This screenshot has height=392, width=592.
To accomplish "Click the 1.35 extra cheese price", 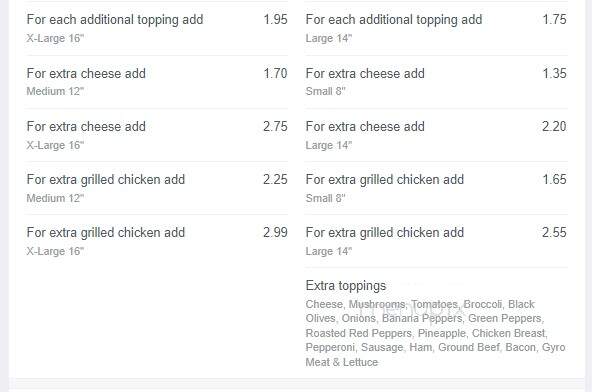I will click(554, 73).
